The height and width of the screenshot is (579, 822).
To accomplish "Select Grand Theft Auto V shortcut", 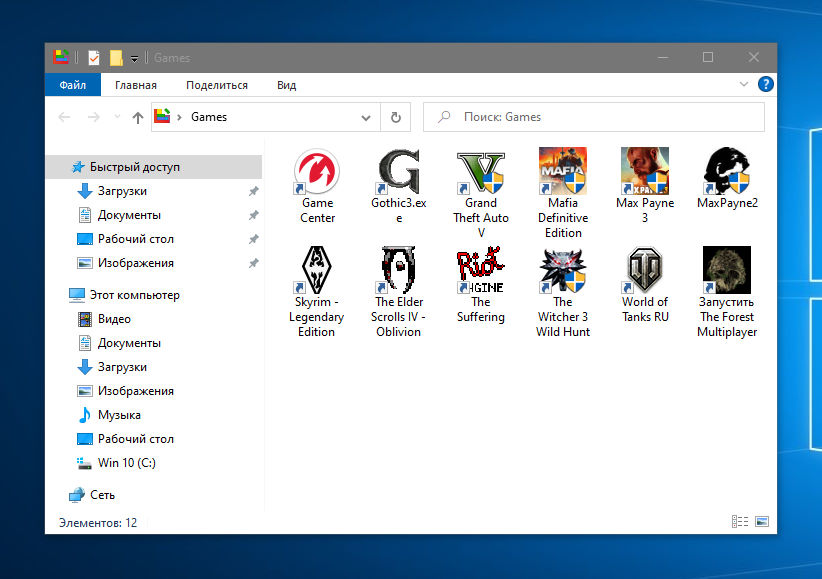I will tap(481, 171).
